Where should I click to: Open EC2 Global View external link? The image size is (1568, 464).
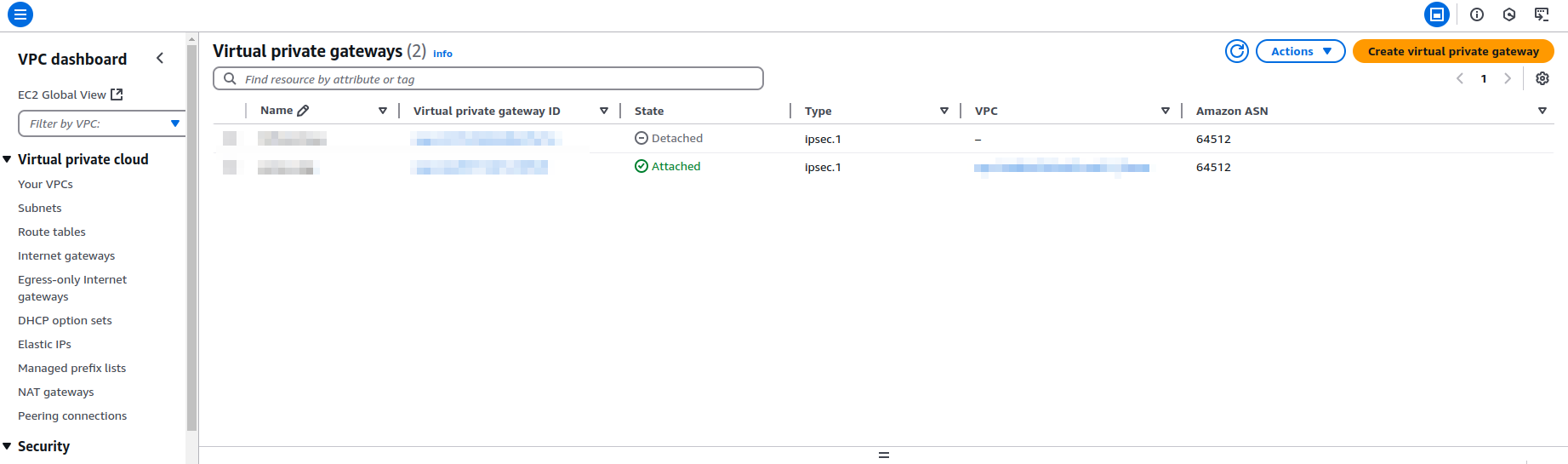click(x=71, y=95)
